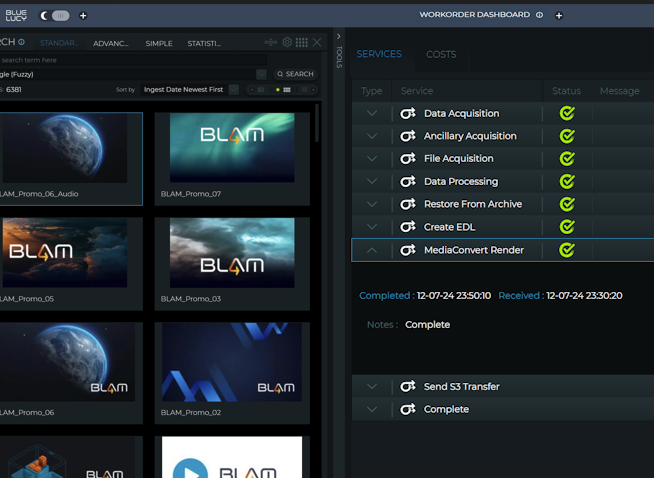
Task: Toggle the dark mode moon switch
Action: pos(55,16)
